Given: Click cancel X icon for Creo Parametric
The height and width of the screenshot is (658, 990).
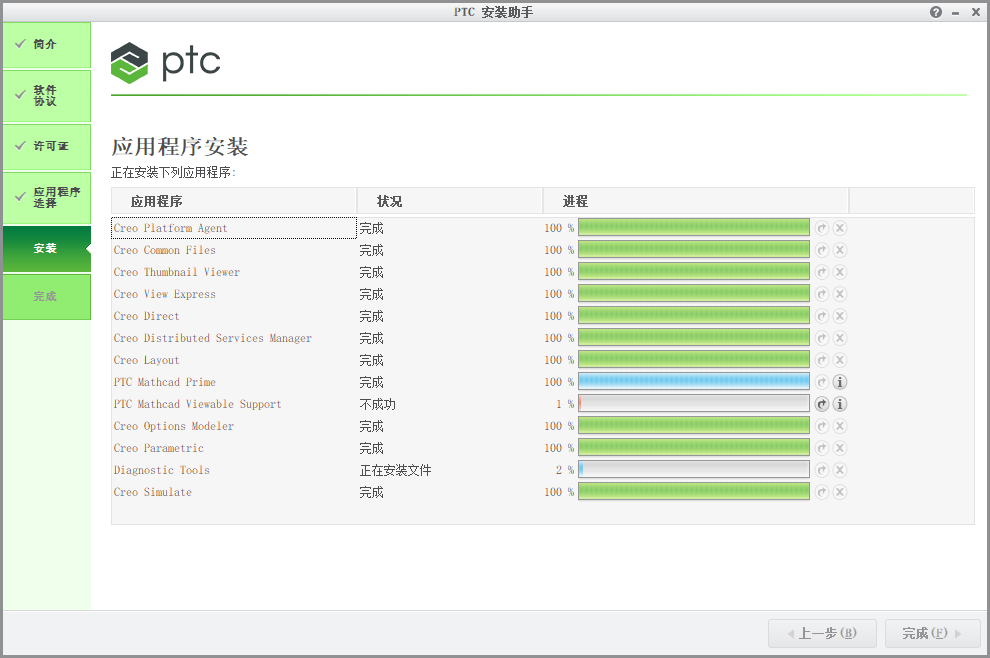Looking at the screenshot, I should click(840, 448).
